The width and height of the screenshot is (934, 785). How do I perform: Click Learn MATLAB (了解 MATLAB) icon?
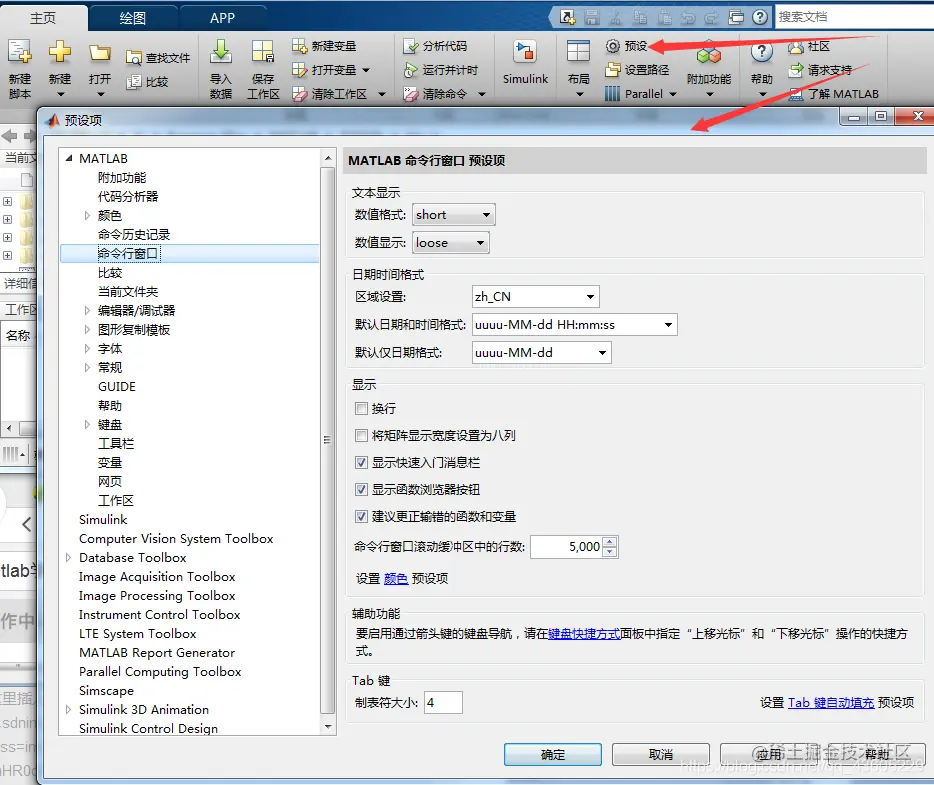click(796, 94)
